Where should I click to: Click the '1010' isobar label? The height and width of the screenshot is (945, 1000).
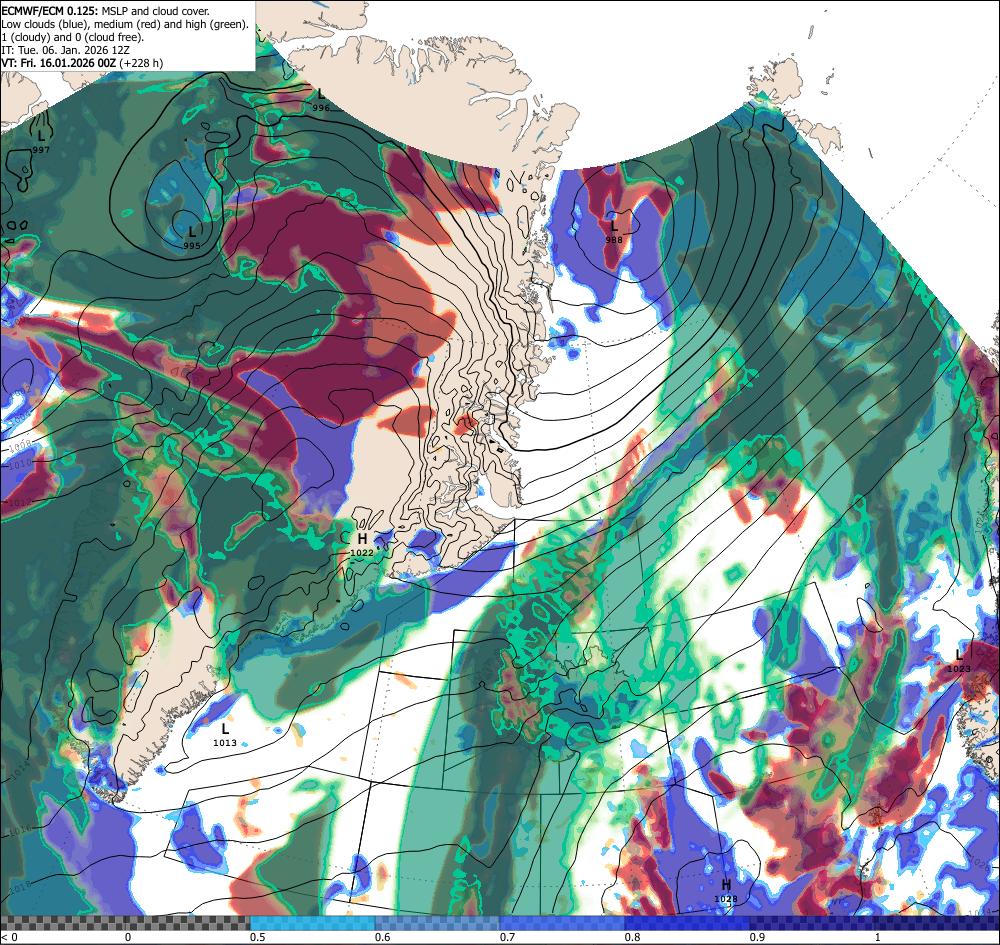pos(19,465)
